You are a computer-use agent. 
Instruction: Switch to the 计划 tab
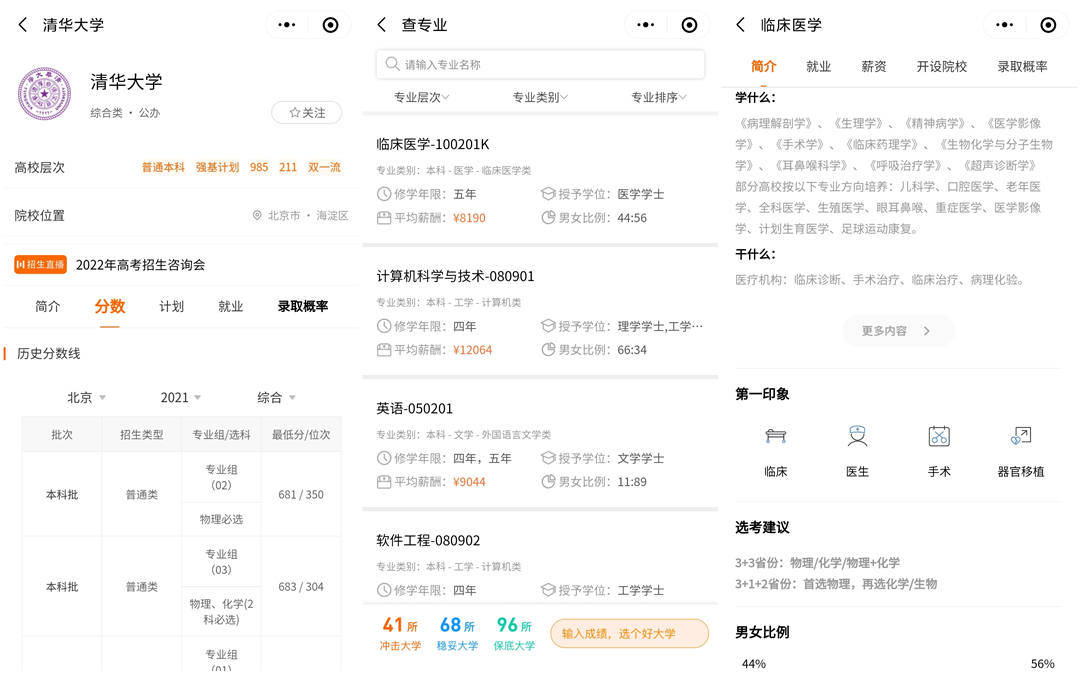(171, 306)
